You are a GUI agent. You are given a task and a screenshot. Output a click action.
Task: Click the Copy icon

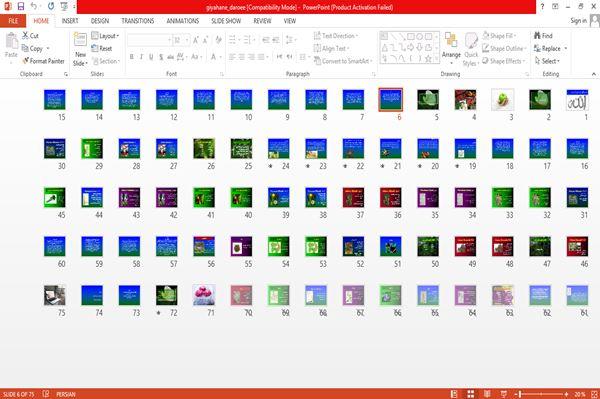point(25,48)
